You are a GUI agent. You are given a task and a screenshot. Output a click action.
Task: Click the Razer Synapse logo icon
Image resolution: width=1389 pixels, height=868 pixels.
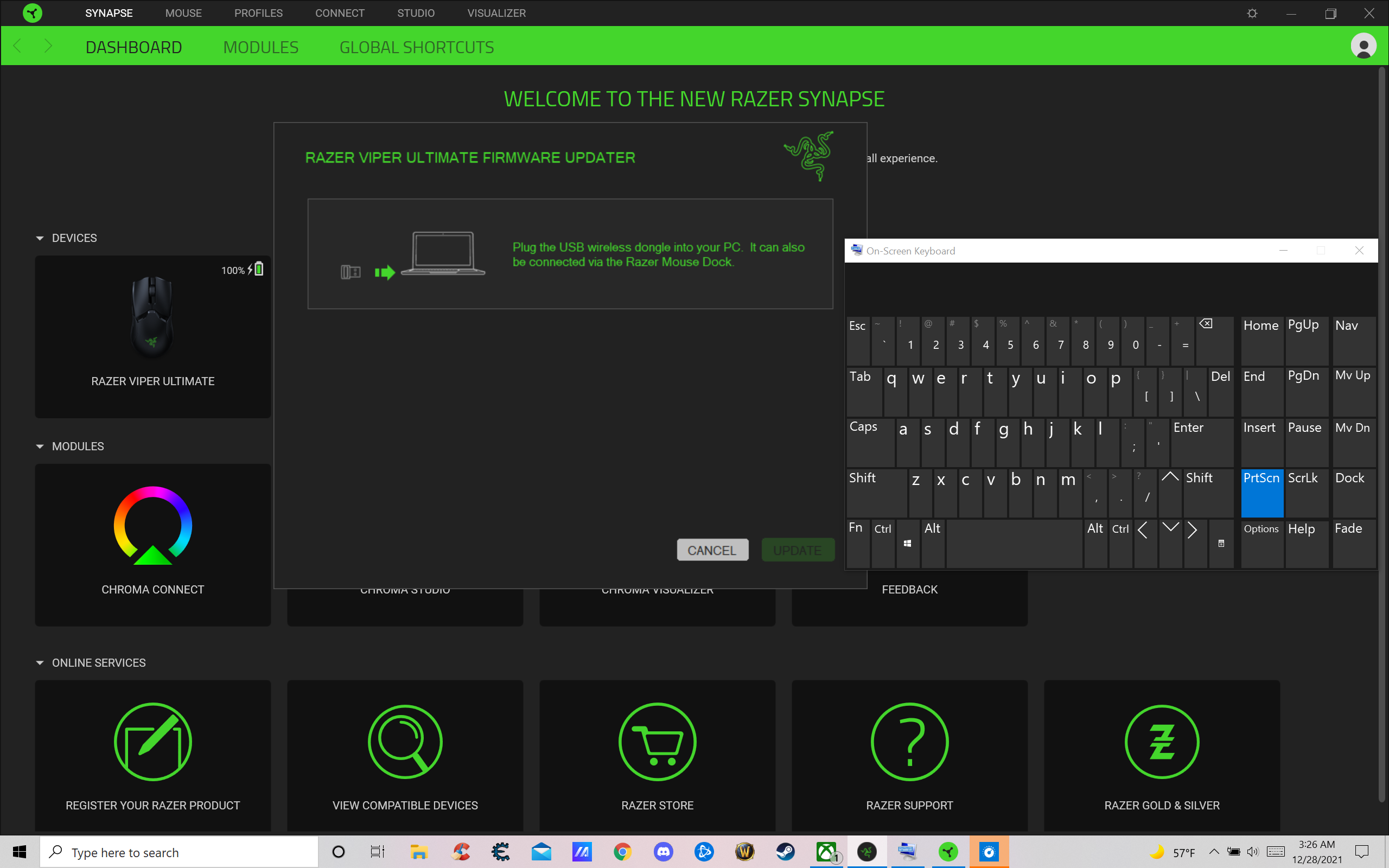point(33,12)
